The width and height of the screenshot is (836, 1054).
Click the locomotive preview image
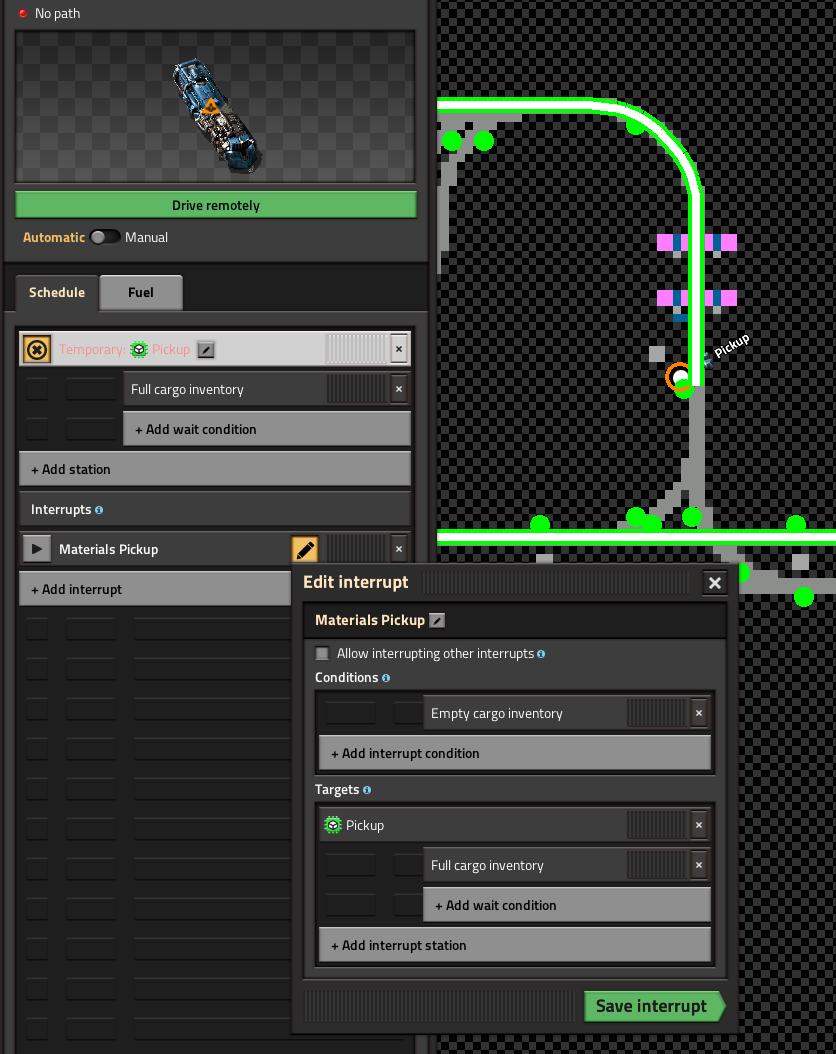coord(215,107)
